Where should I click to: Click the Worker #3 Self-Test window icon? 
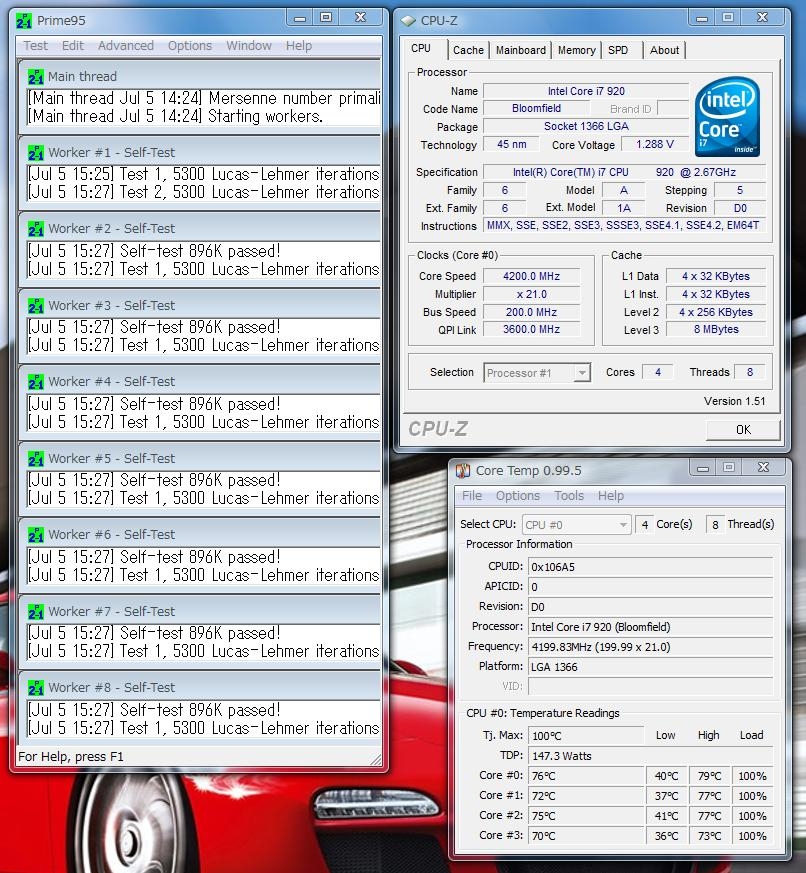tap(36, 306)
